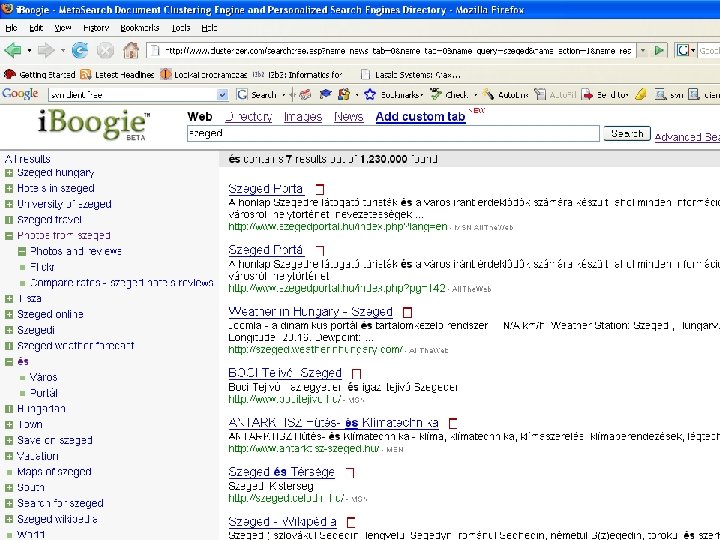Open the Szeged - Wikipédia result link
The width and height of the screenshot is (720, 540).
pos(282,522)
